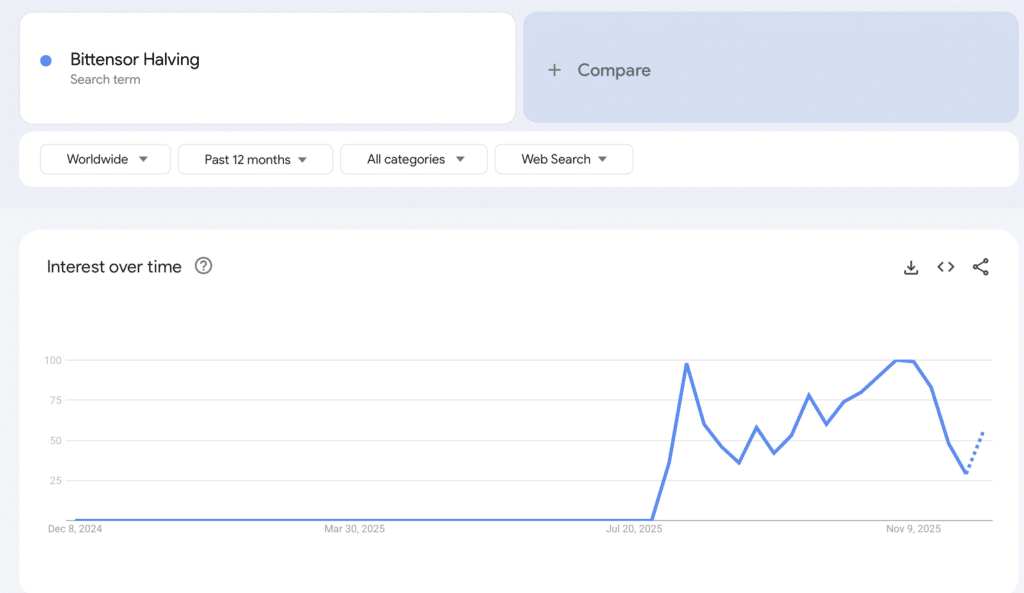Open the Interest over time help tooltip

coord(203,266)
